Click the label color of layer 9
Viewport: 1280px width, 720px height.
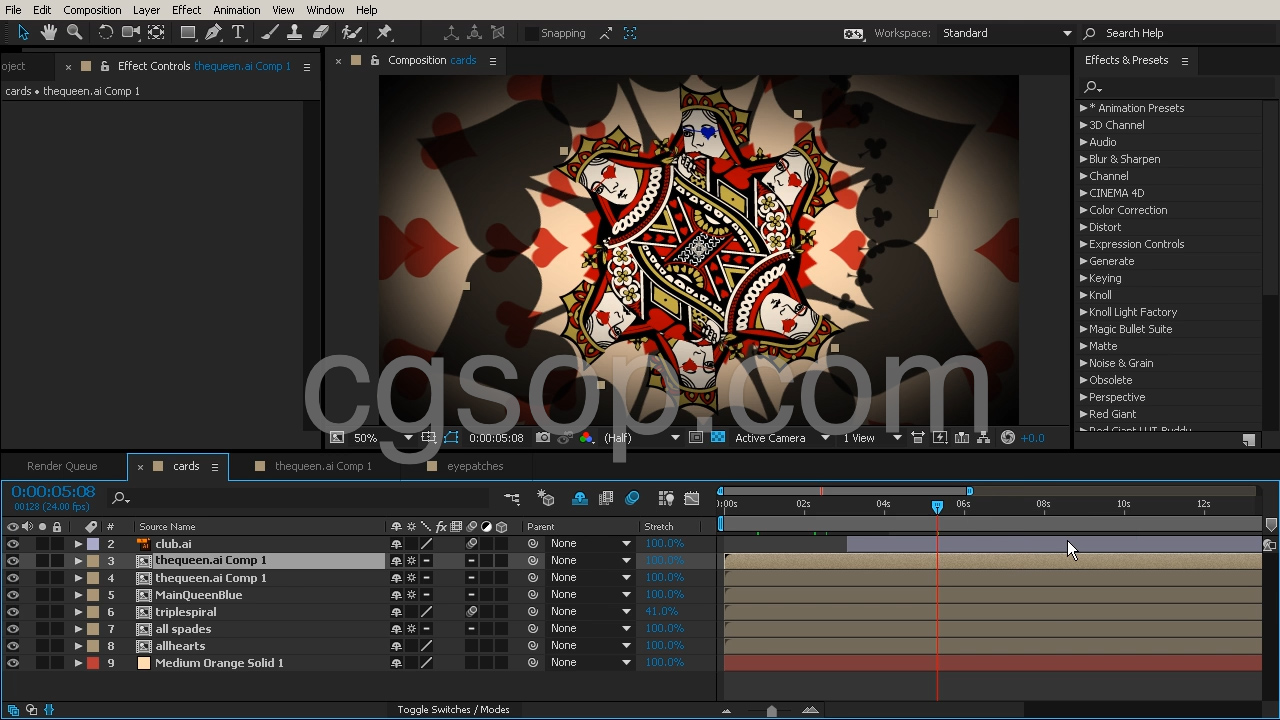coord(93,663)
